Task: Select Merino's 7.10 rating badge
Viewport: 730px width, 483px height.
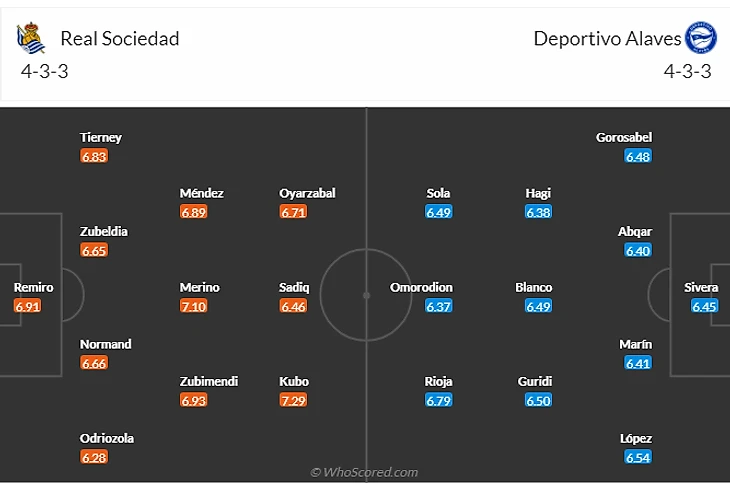Action: click(194, 306)
